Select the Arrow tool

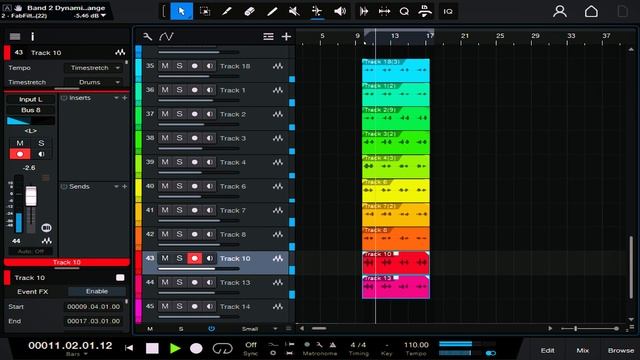pyautogui.click(x=182, y=11)
